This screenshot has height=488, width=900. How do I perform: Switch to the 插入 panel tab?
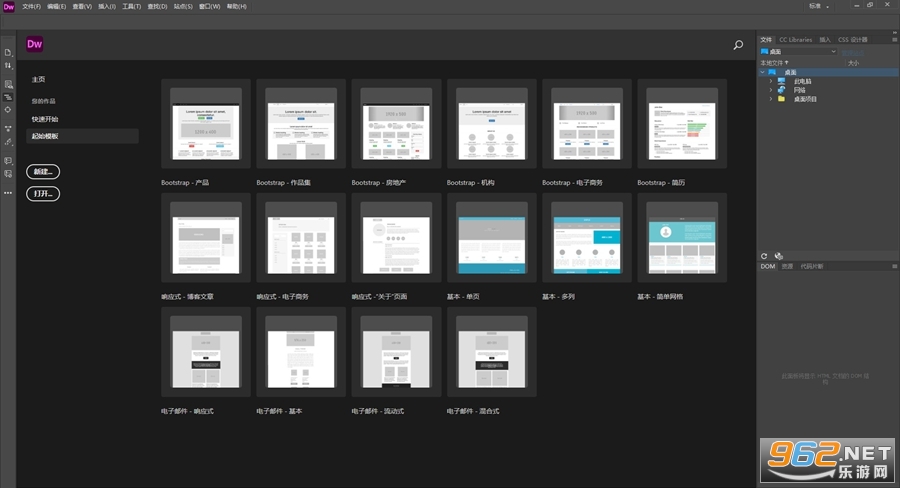coord(825,40)
